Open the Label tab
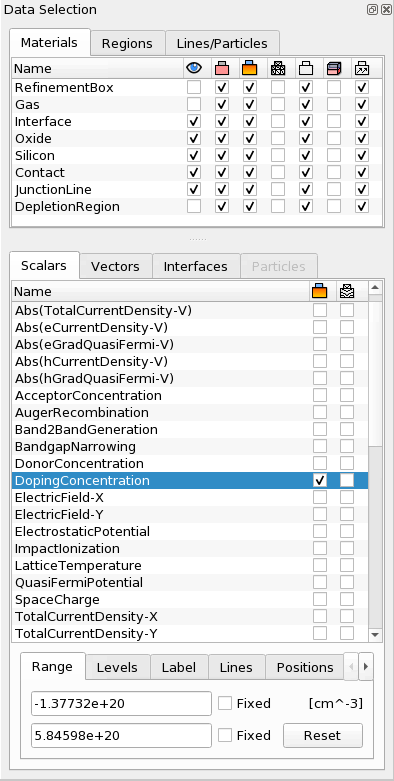 click(x=179, y=667)
